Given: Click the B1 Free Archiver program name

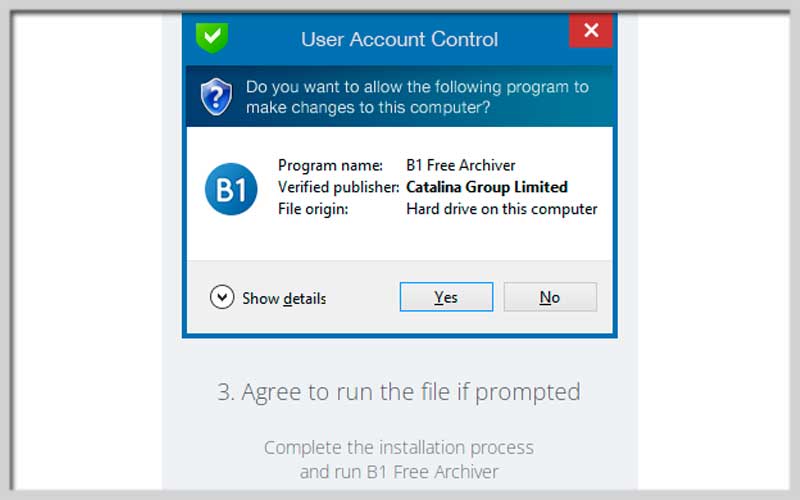Looking at the screenshot, I should pos(461,165).
